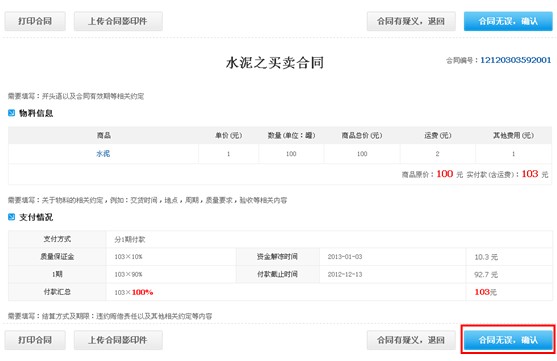Click the 分1期付款 value

[x=130, y=239]
